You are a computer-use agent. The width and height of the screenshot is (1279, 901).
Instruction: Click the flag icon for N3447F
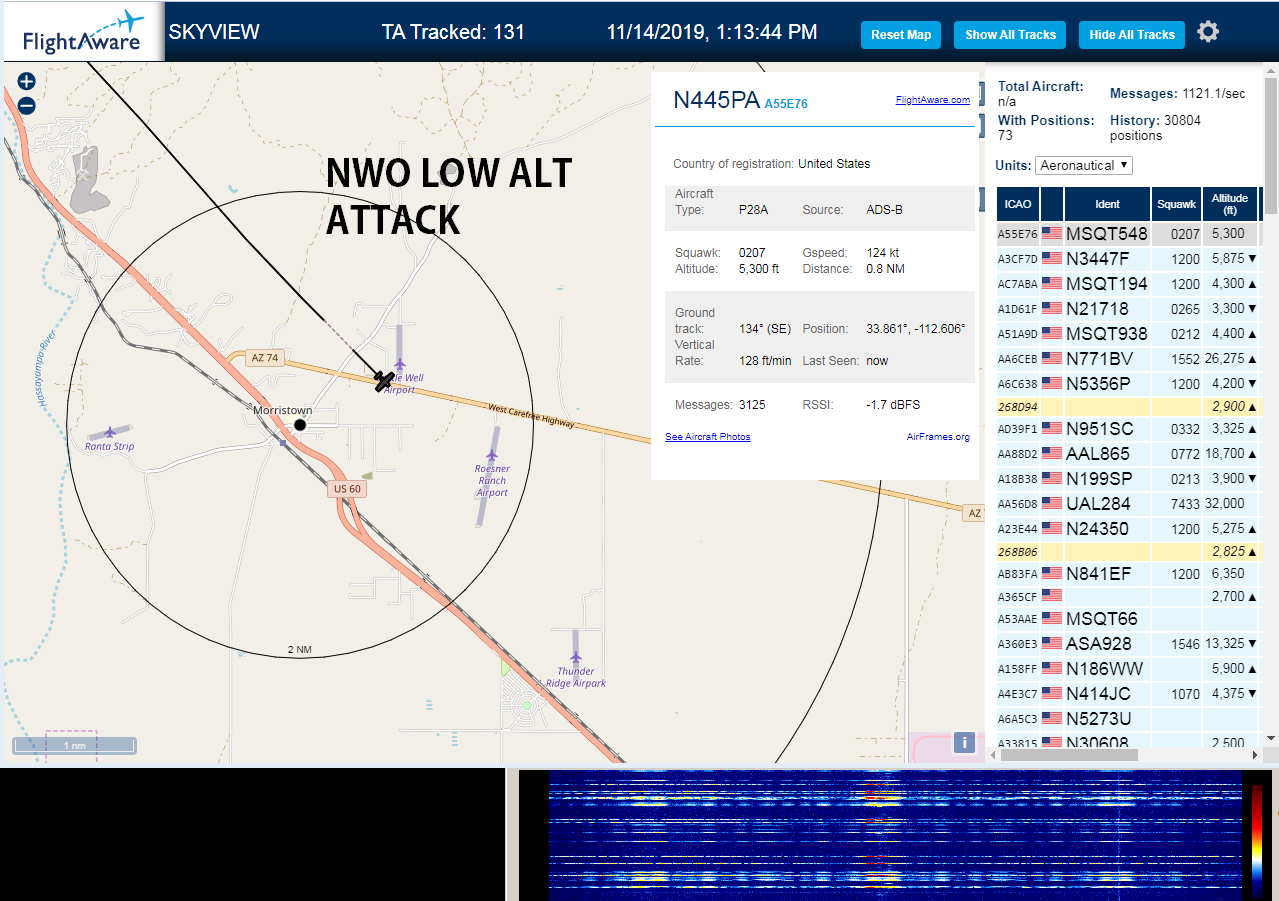[1052, 258]
